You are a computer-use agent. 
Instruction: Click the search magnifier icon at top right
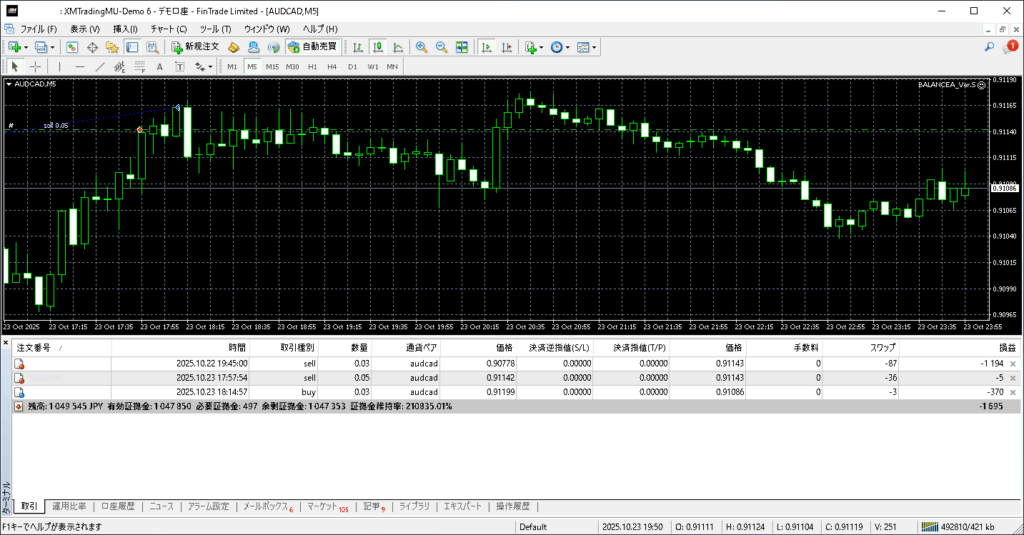click(x=990, y=47)
